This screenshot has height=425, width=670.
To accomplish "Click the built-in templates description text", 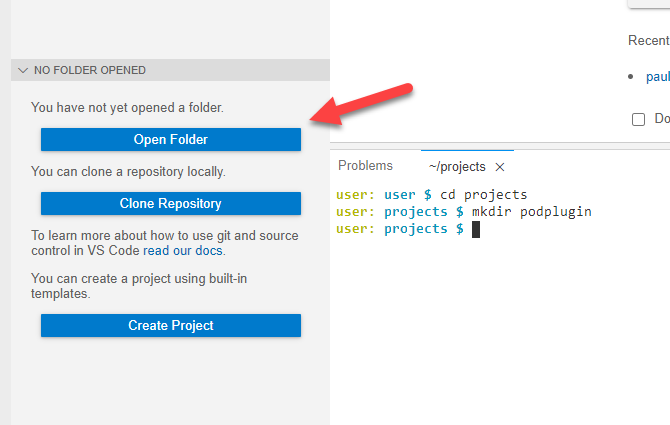I will [x=130, y=285].
